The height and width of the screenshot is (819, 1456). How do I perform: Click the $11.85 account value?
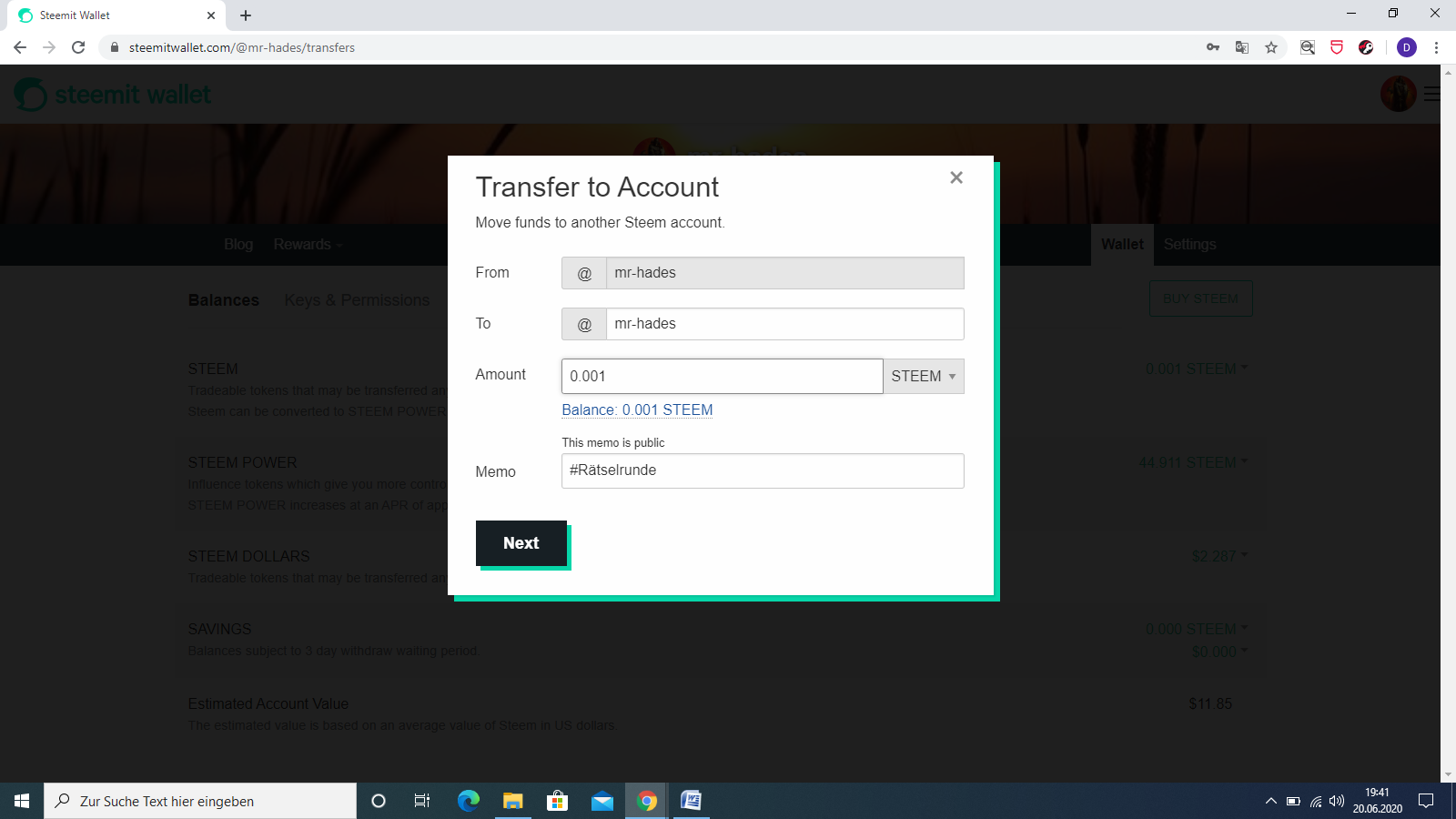click(1210, 703)
